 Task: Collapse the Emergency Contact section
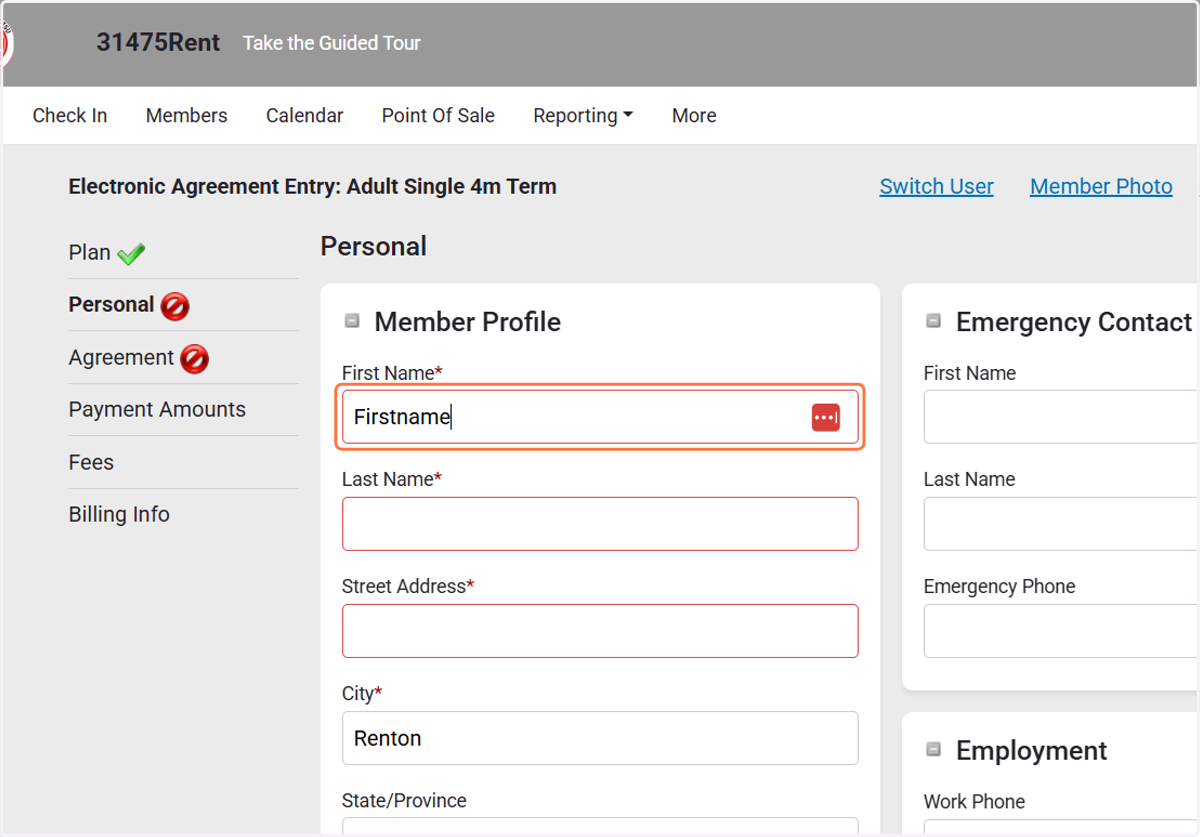(934, 321)
